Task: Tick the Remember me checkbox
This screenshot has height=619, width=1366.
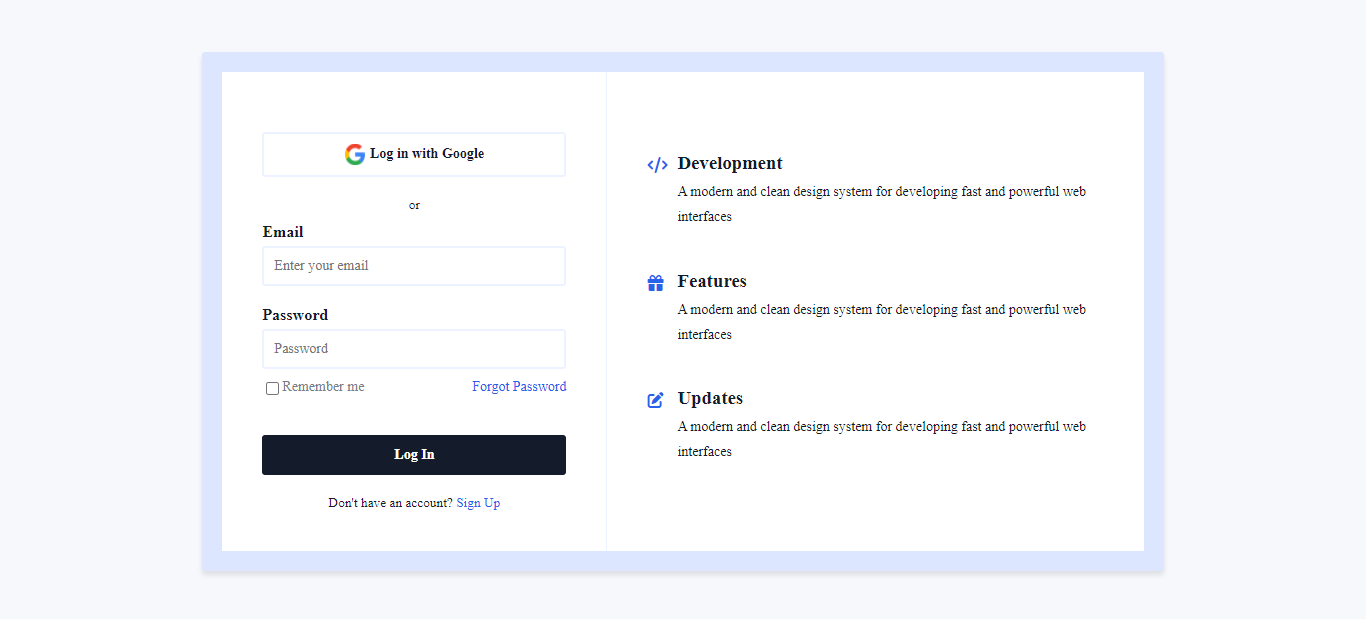Action: pyautogui.click(x=272, y=388)
